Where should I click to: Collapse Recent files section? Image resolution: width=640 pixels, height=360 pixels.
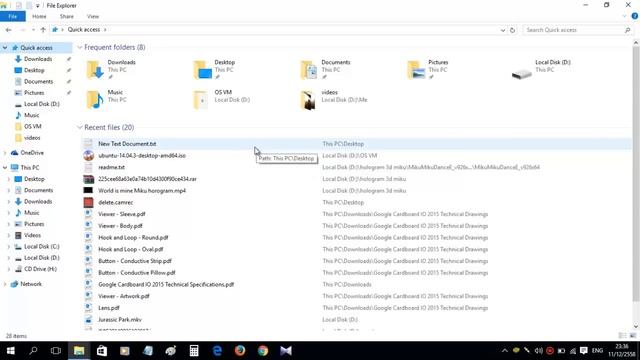(80, 127)
